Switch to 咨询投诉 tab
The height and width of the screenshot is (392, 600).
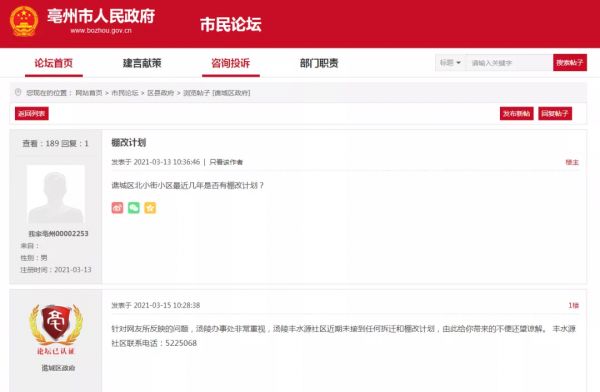(x=231, y=63)
